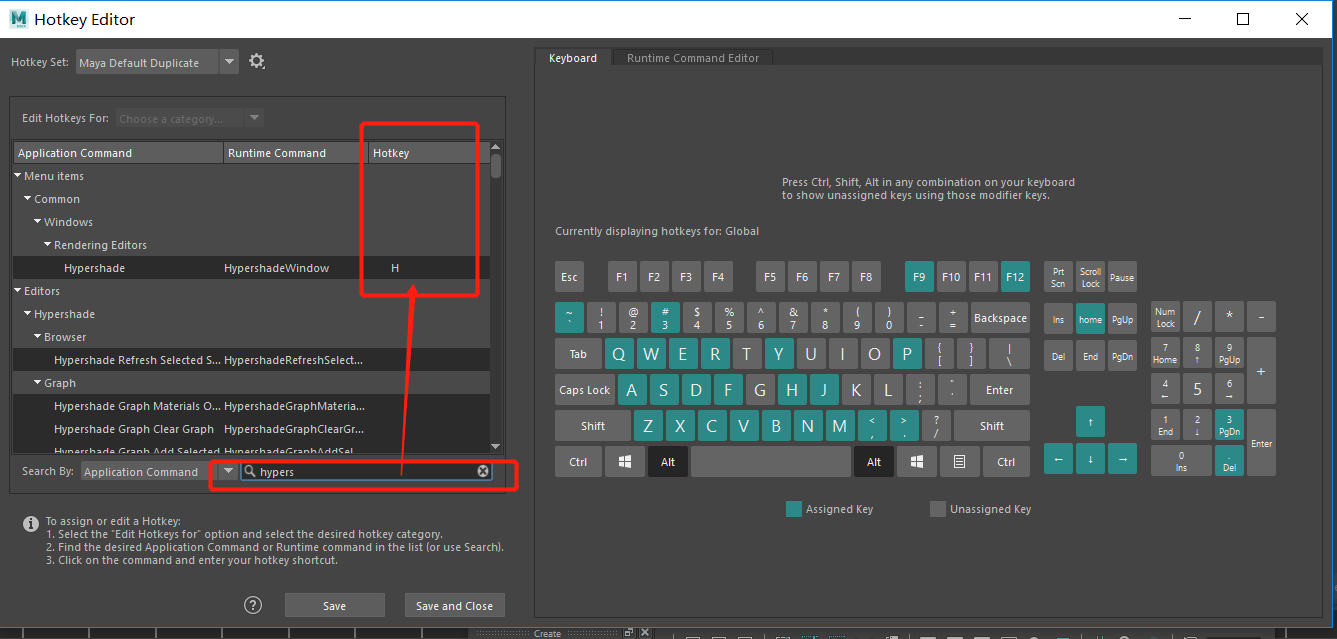Collapse the Common tree node
1337x639 pixels.
tap(28, 199)
